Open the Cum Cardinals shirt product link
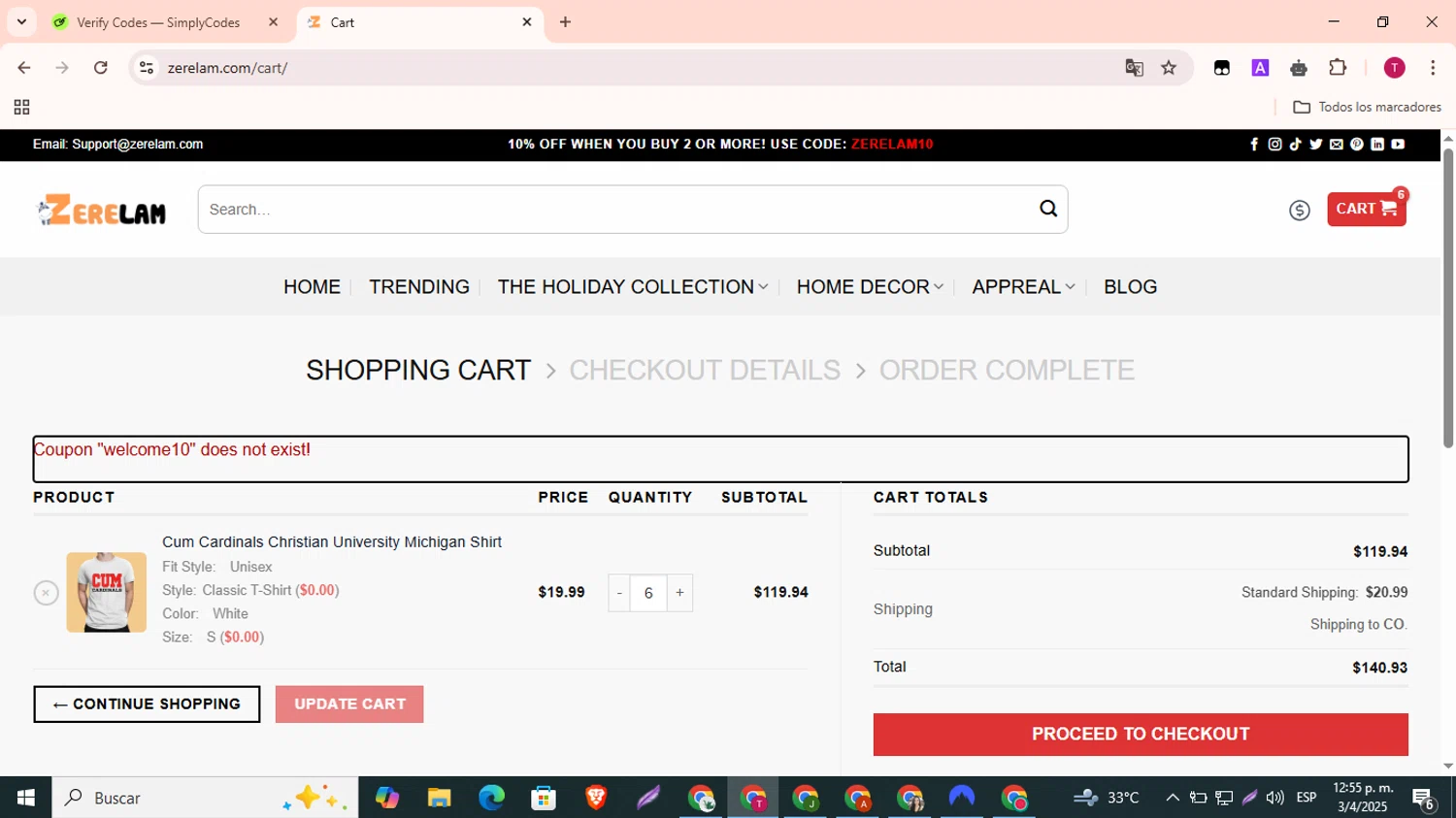The width and height of the screenshot is (1456, 818). 332,542
